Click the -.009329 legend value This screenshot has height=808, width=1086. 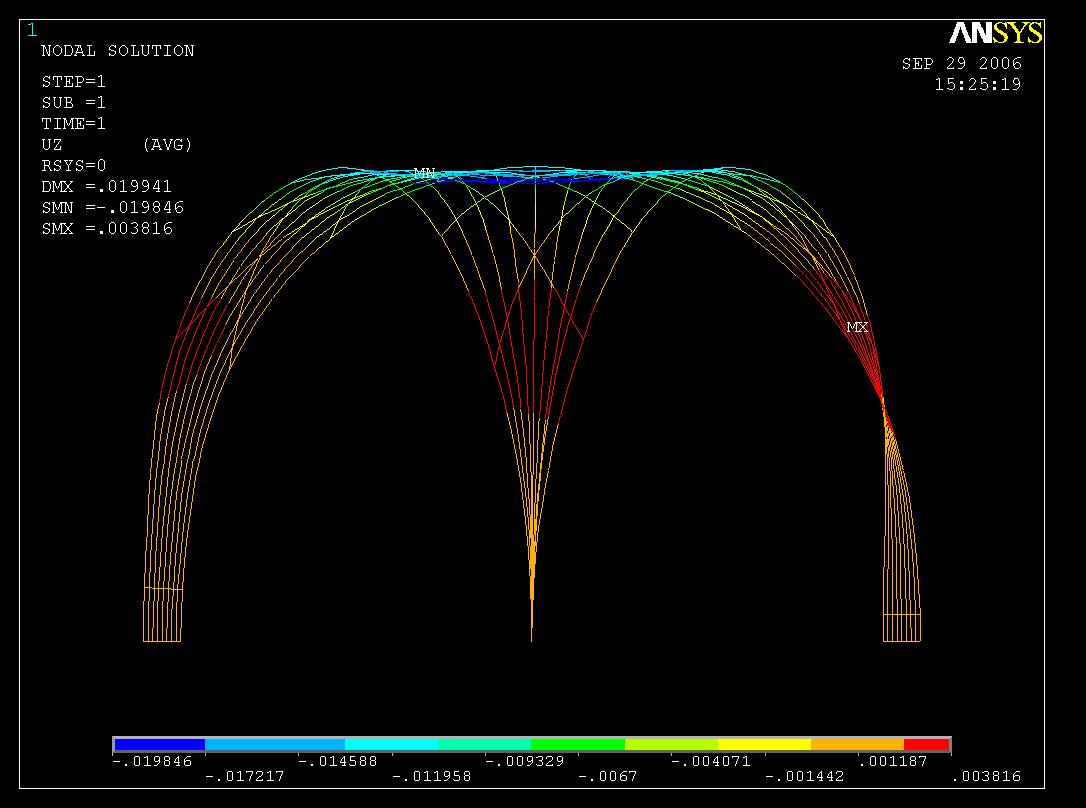click(x=524, y=762)
